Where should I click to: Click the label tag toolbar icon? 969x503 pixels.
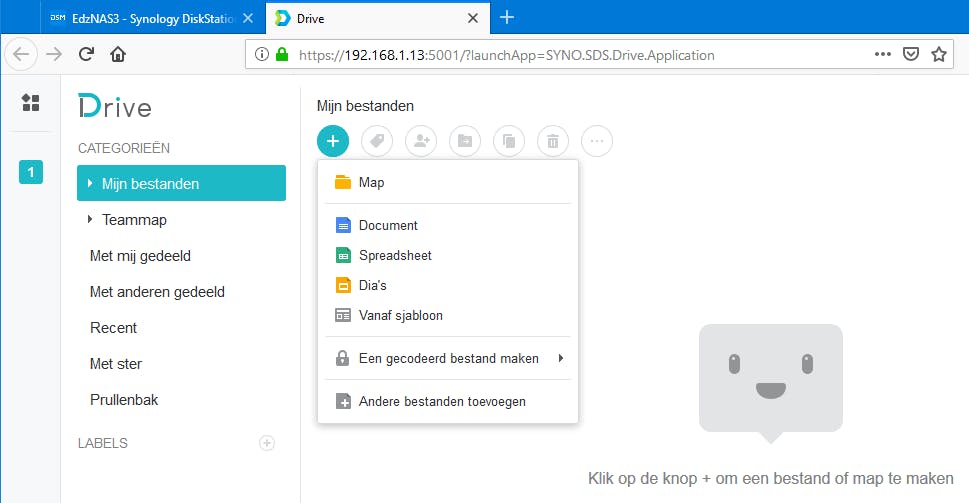pos(377,141)
